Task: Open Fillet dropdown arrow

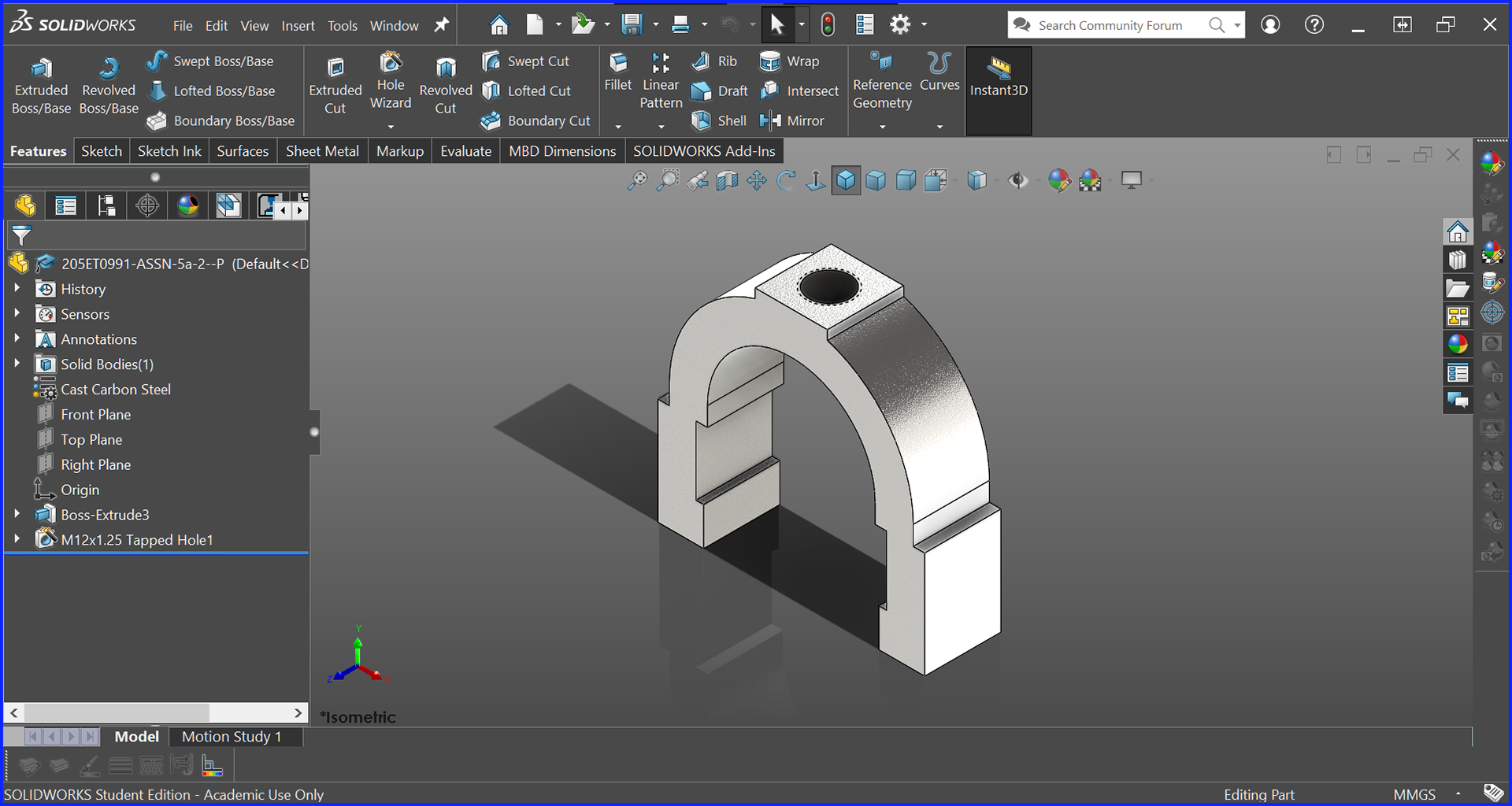Action: click(x=618, y=127)
